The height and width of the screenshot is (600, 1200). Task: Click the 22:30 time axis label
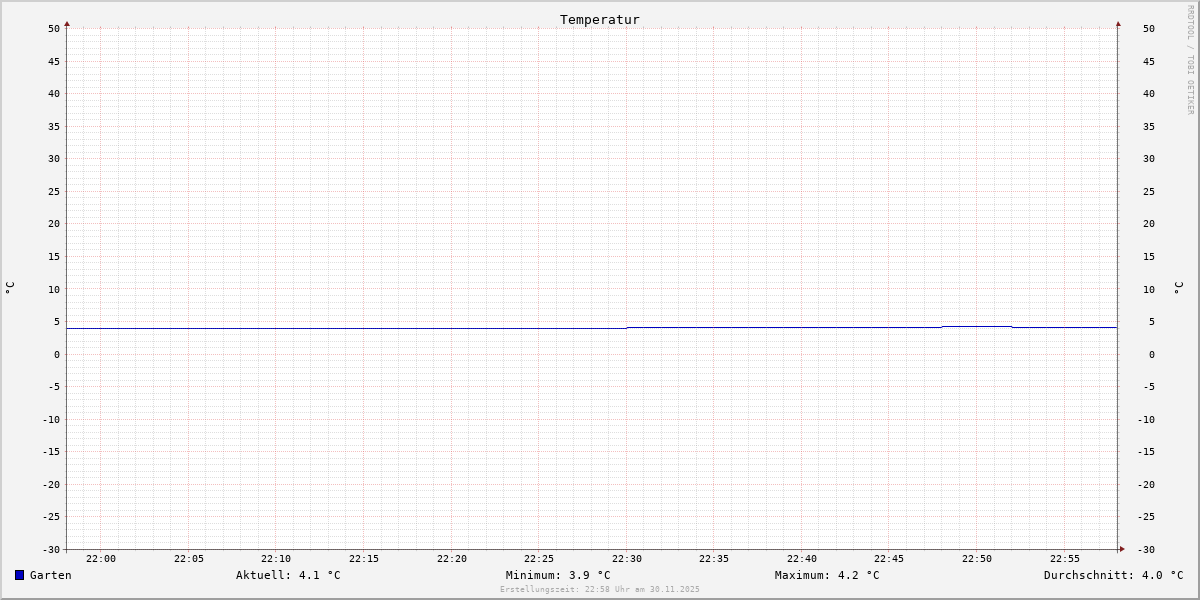[x=627, y=559]
